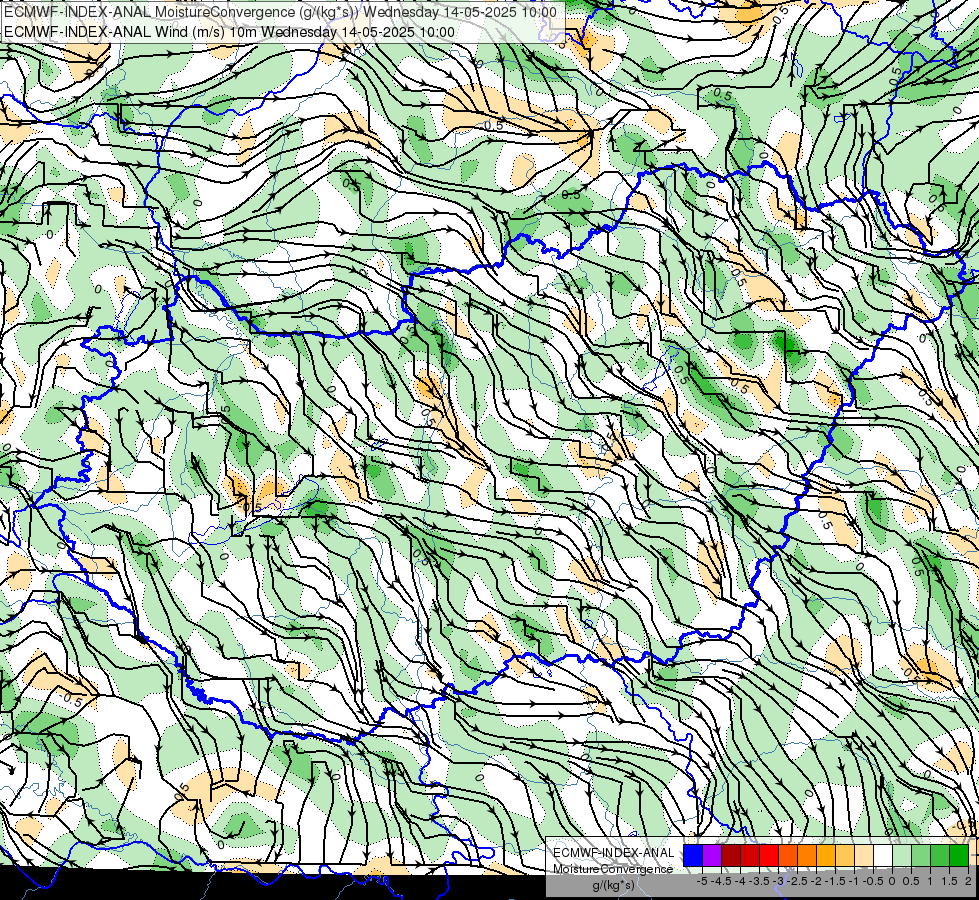Pick pale peach swatch between -1 and -0.5

[864, 855]
